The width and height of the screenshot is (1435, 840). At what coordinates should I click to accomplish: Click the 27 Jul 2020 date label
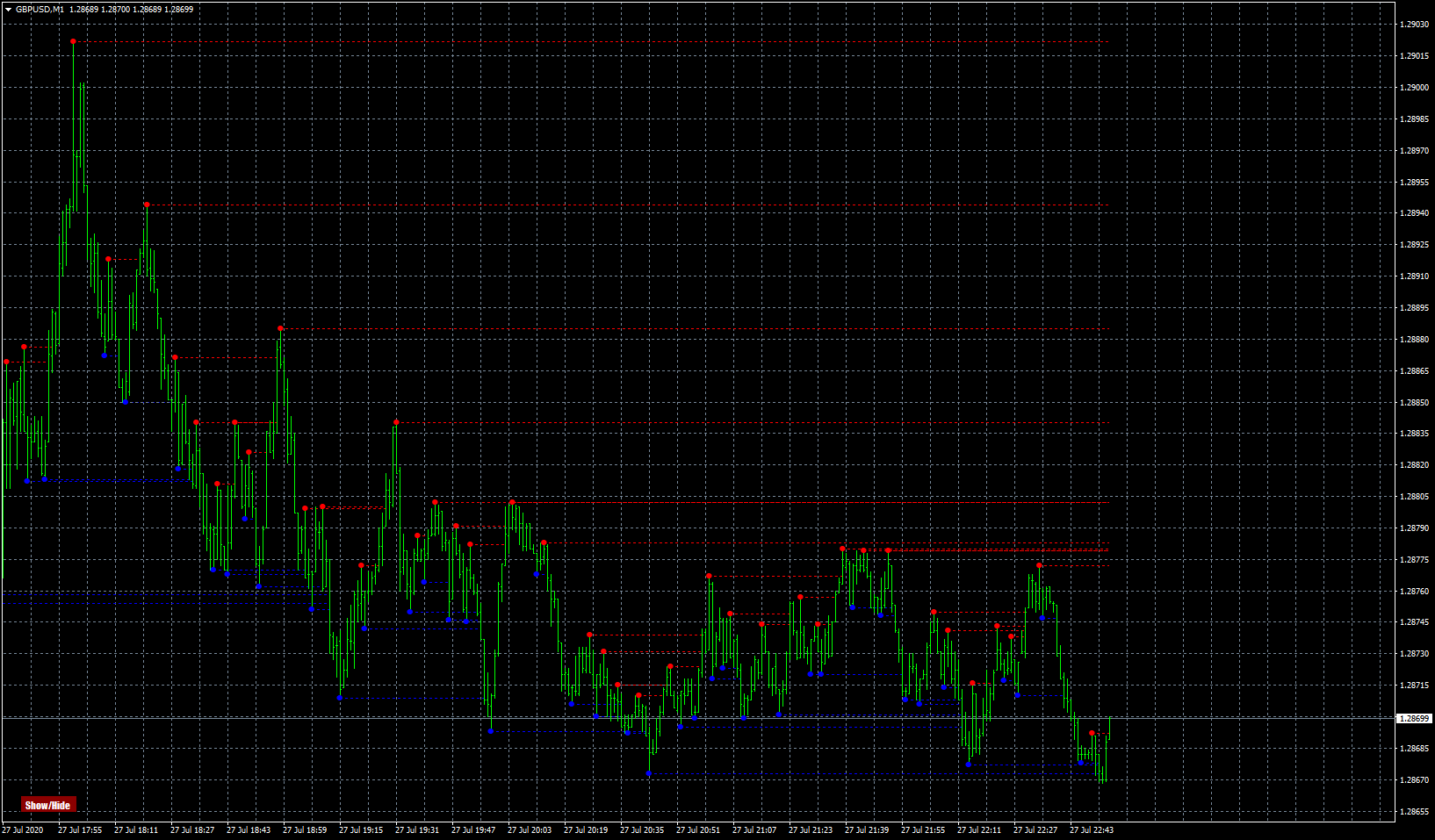23,830
